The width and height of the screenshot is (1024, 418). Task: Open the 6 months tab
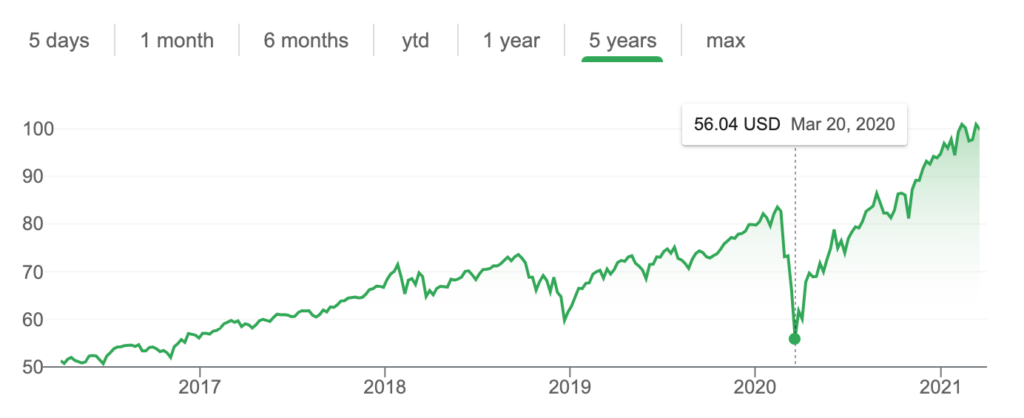coord(306,40)
